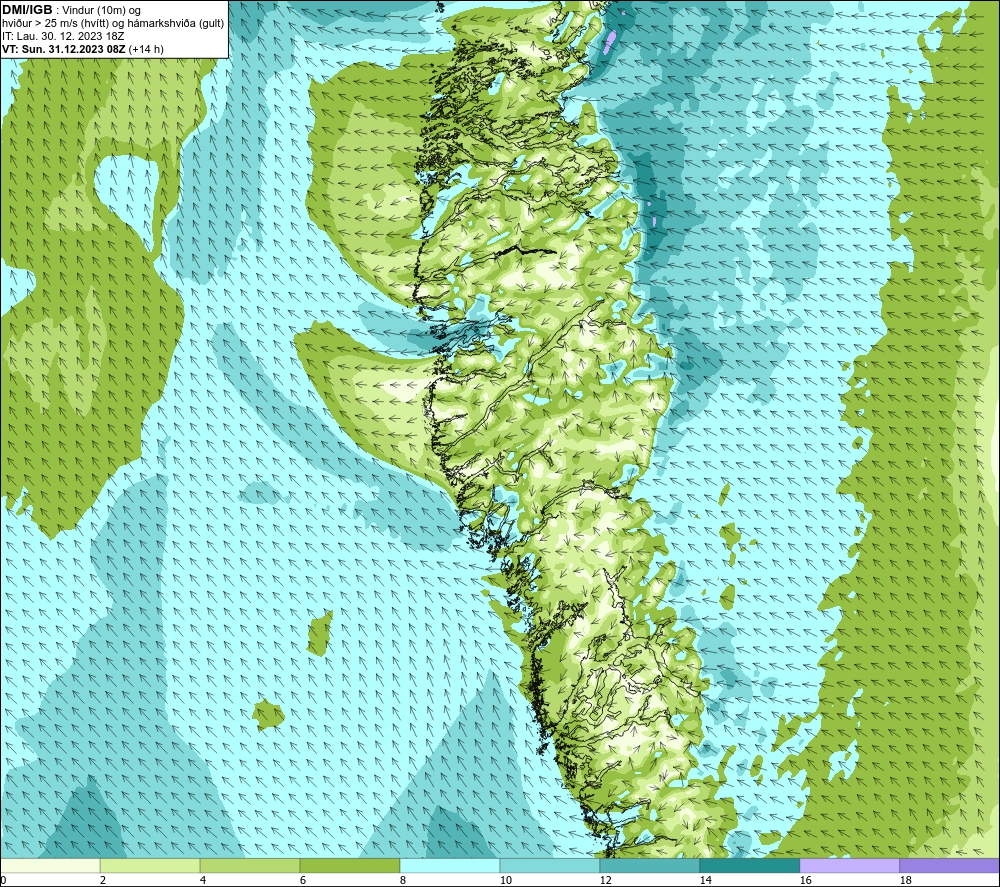
Task: Click the 'DMI/IGB' title text
Action: (x=27, y=10)
